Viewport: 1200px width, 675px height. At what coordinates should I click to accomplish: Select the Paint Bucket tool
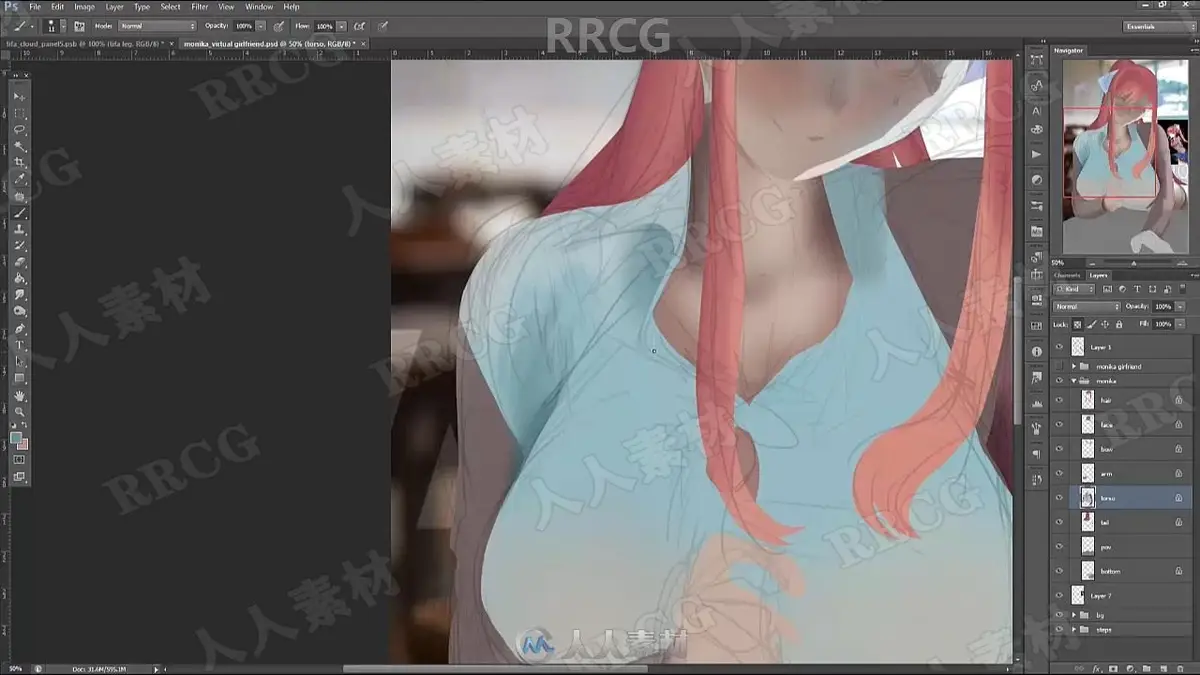point(19,279)
